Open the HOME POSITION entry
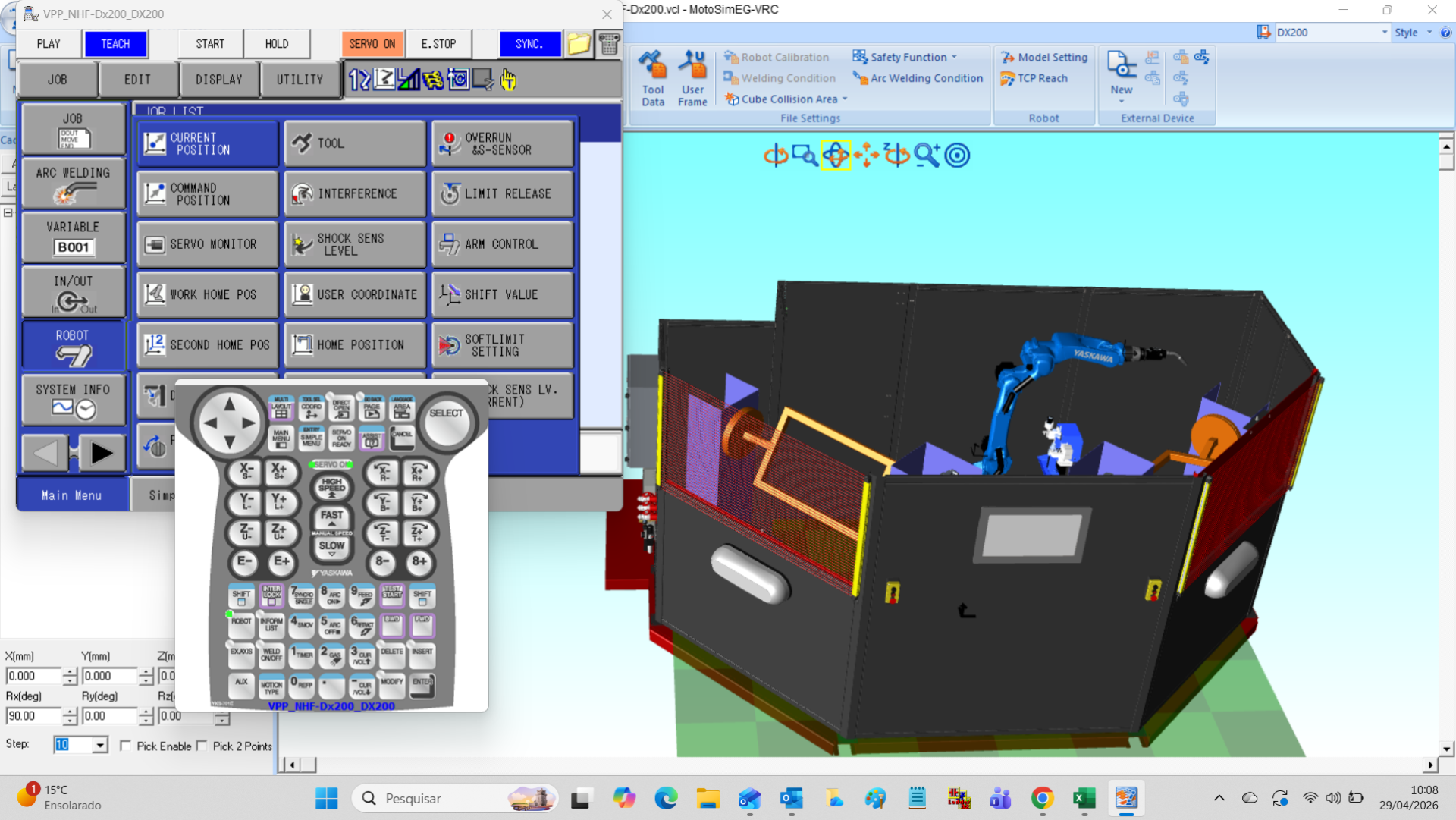This screenshot has height=820, width=1456. tap(355, 345)
